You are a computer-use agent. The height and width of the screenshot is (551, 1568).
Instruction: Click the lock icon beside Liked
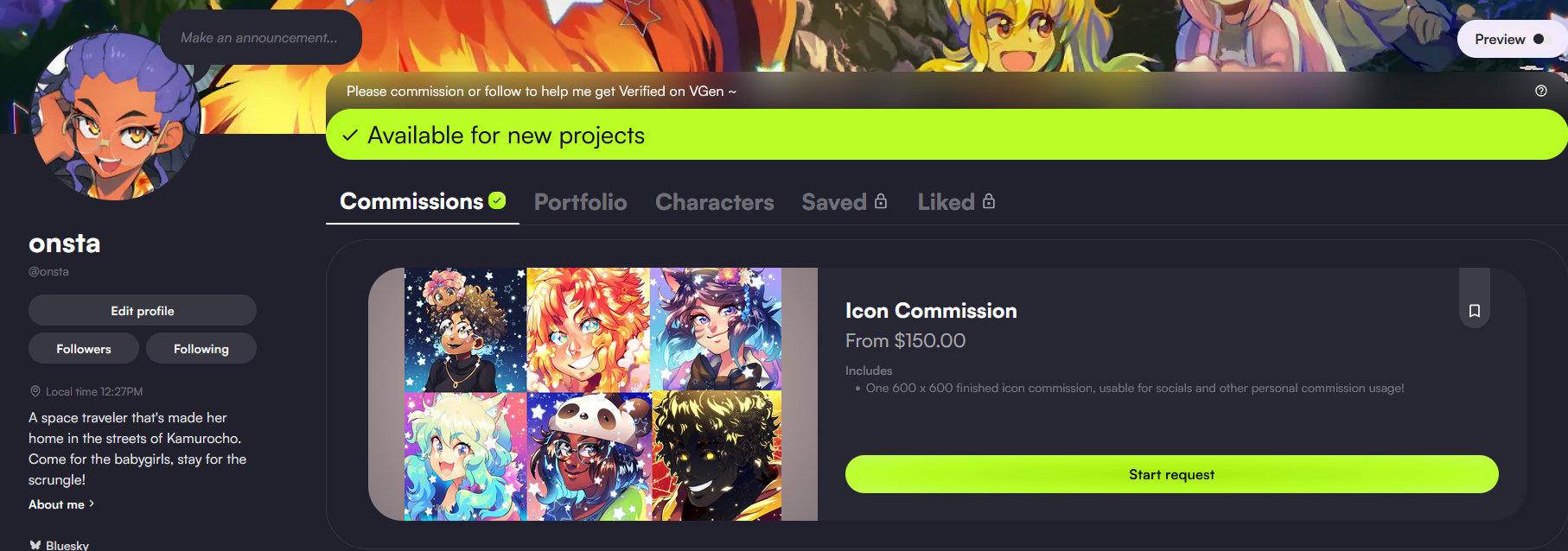(x=989, y=201)
